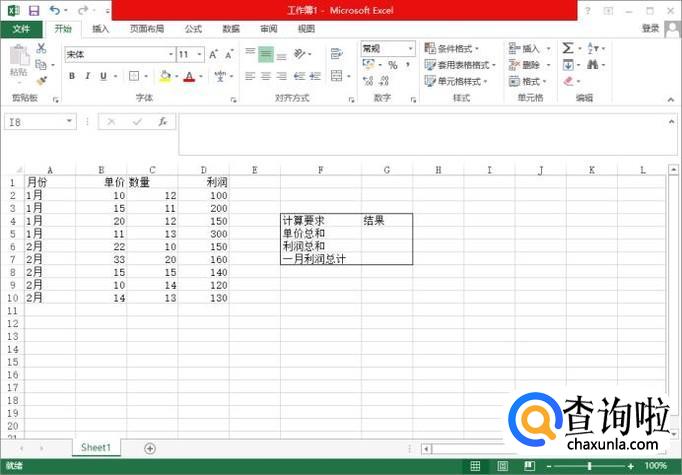The height and width of the screenshot is (475, 682).
Task: Click the Undo arrow icon
Action: click(54, 10)
